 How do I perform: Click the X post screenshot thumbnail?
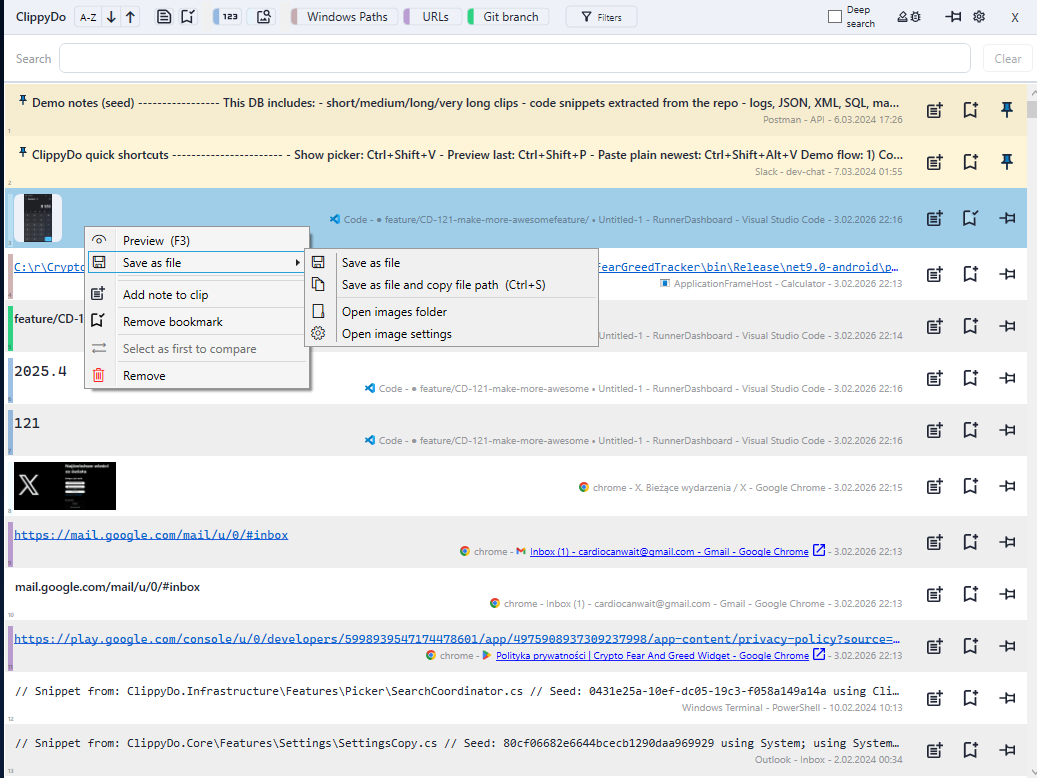pos(64,486)
